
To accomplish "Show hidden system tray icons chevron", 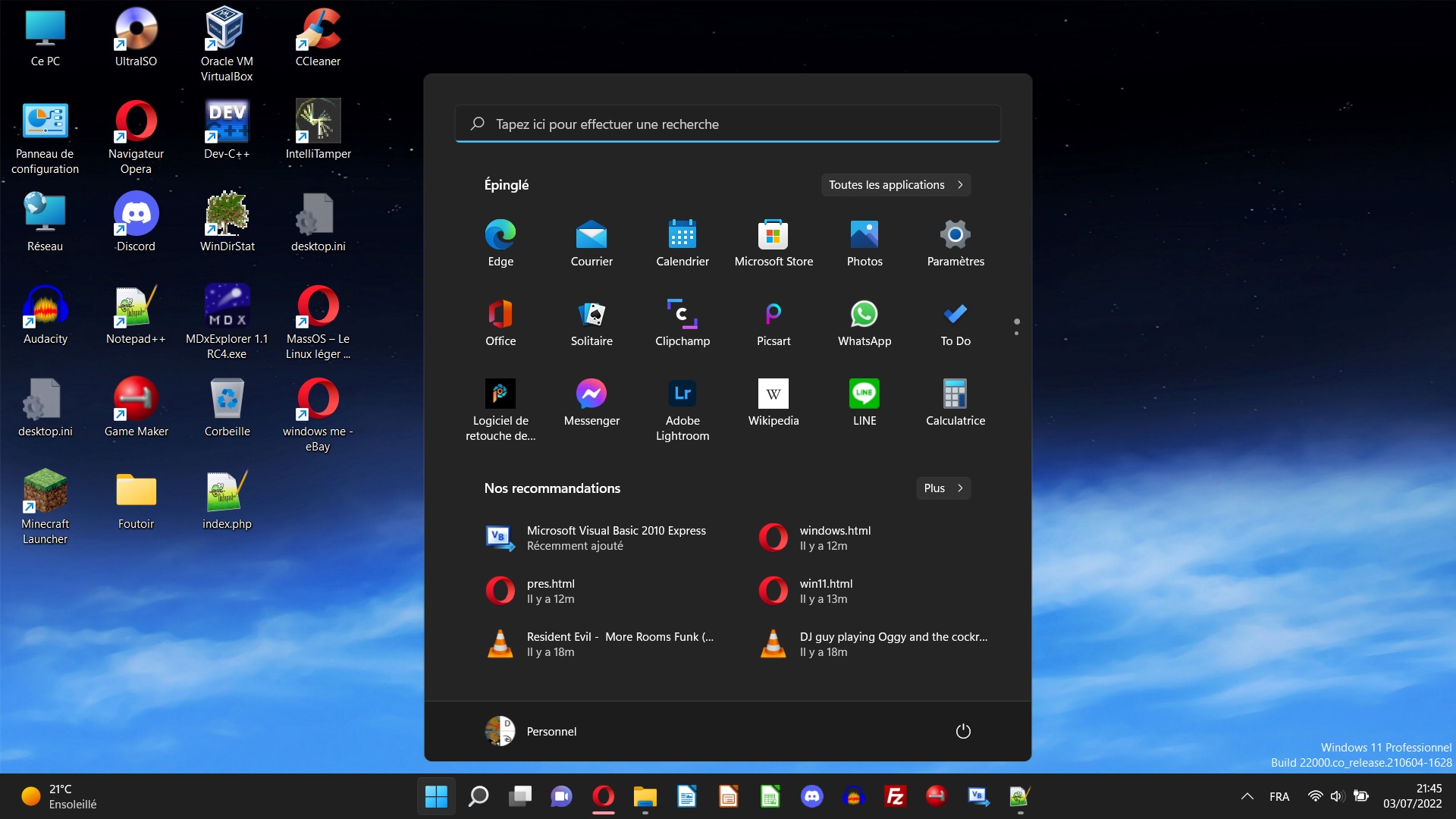I will (x=1247, y=796).
